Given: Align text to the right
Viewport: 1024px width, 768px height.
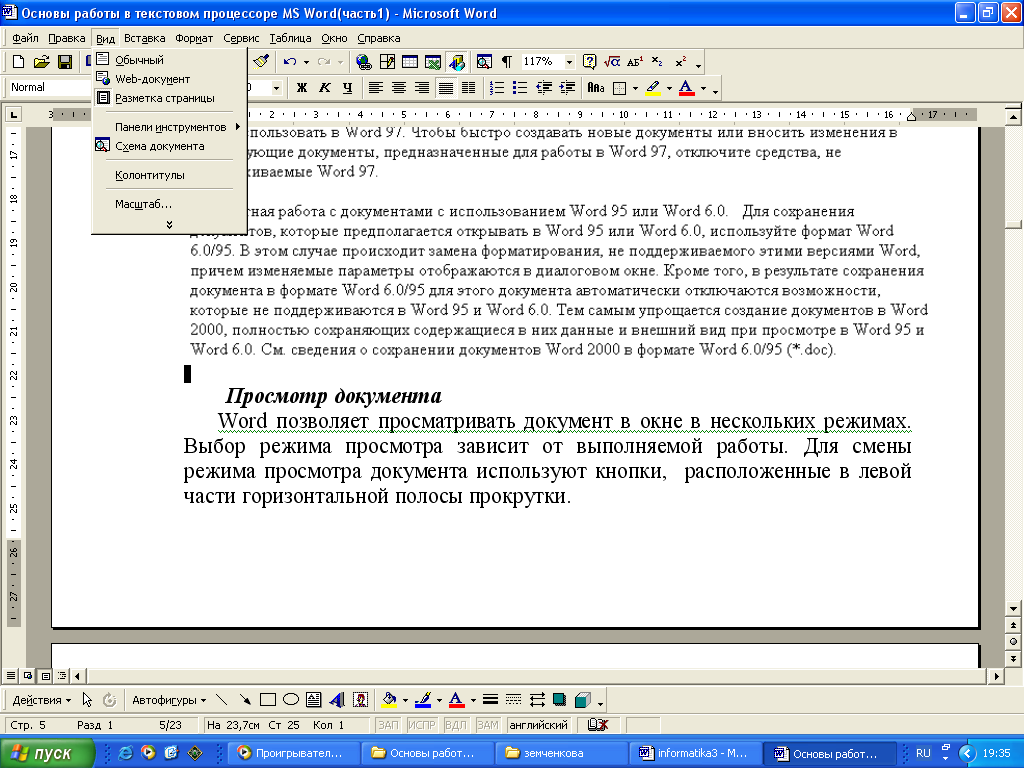Looking at the screenshot, I should tap(422, 88).
